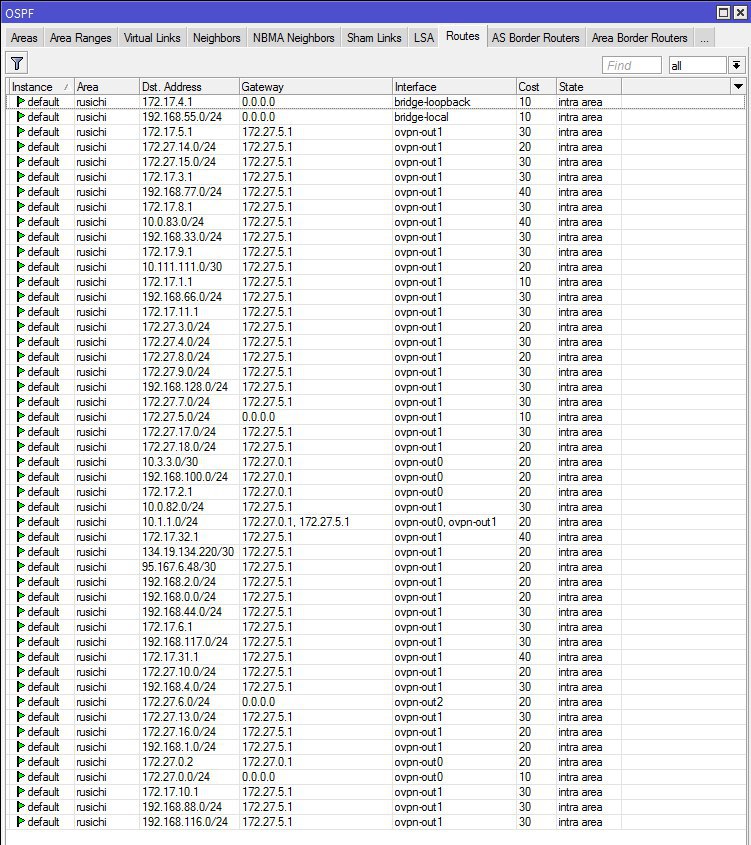The width and height of the screenshot is (751, 845).
Task: Select destination 192.168.44.0/24
Action: coord(182,612)
